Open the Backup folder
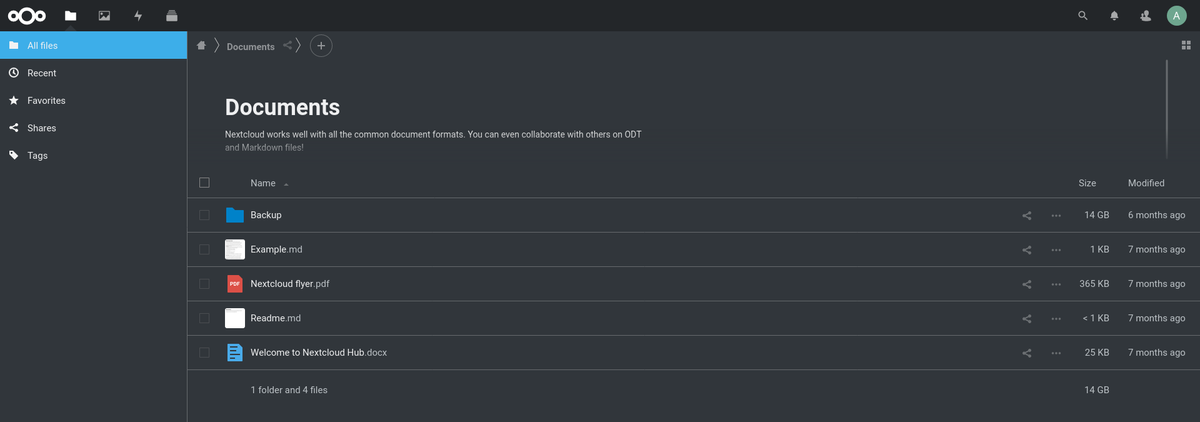Image resolution: width=1200 pixels, height=422 pixels. (266, 215)
